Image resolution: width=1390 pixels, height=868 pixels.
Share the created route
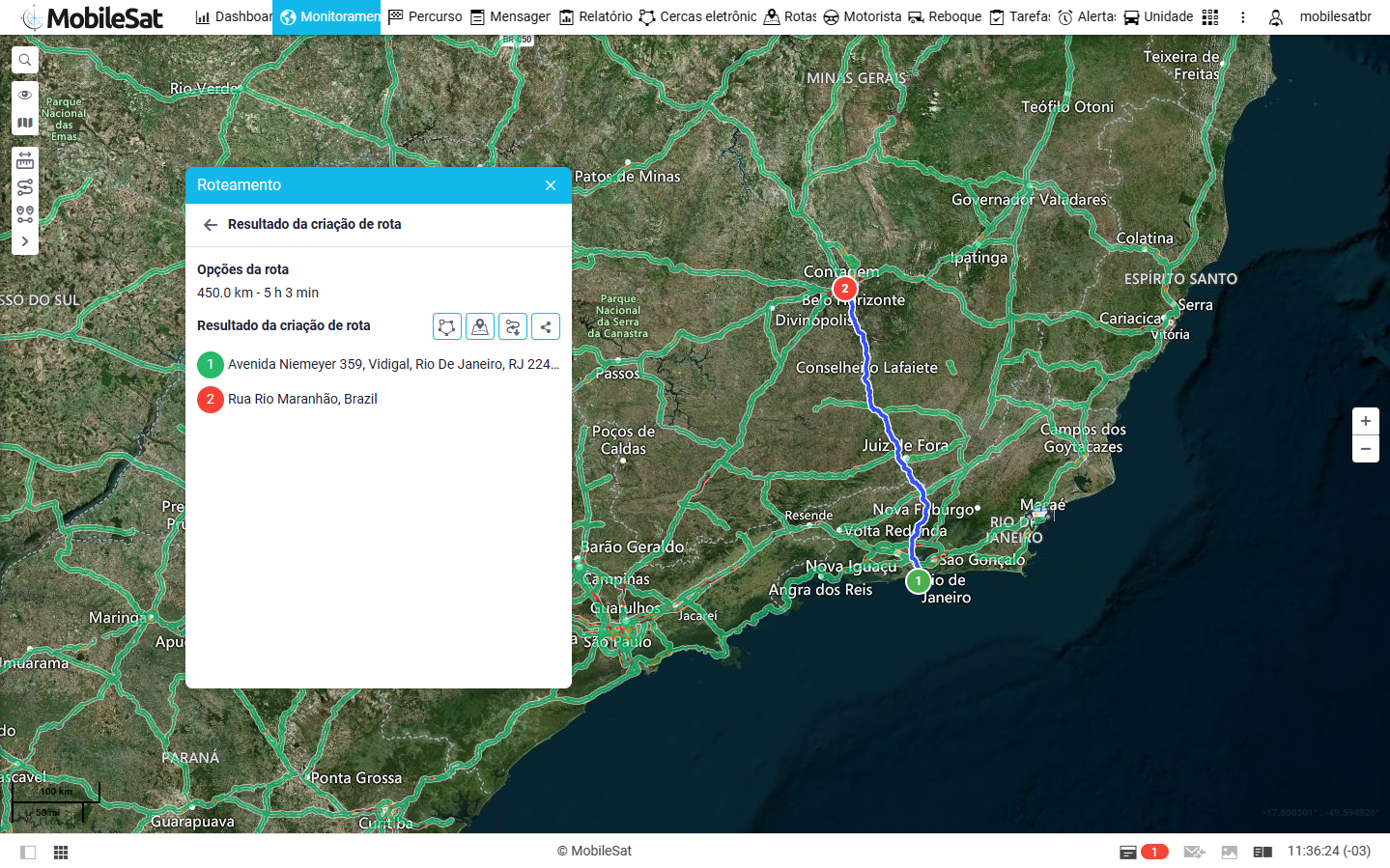(546, 326)
